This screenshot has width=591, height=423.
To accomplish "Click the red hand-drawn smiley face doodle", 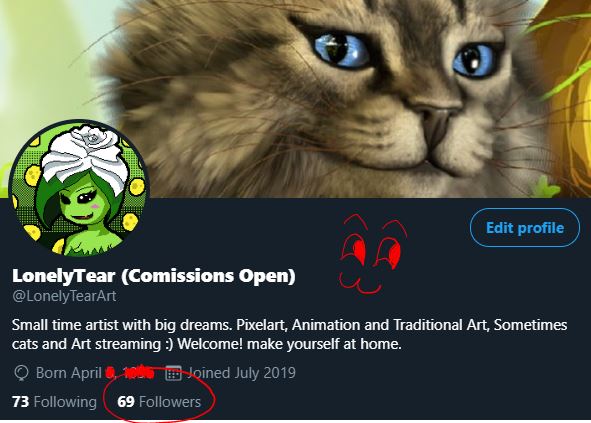I will 372,254.
